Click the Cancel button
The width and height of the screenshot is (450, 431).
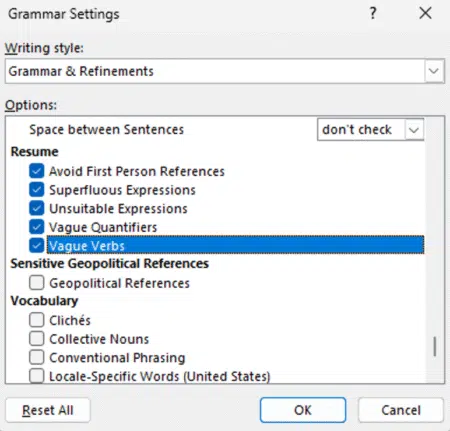[x=401, y=410]
